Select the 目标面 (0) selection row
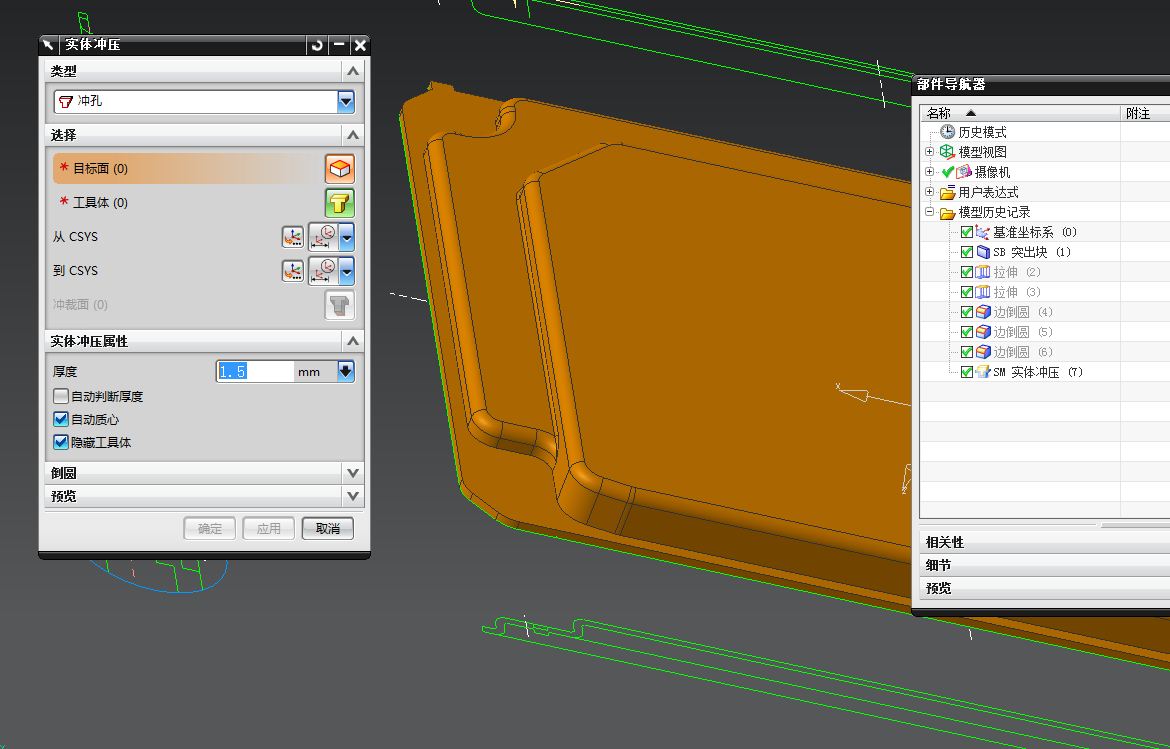This screenshot has height=749, width=1170. tap(187, 169)
